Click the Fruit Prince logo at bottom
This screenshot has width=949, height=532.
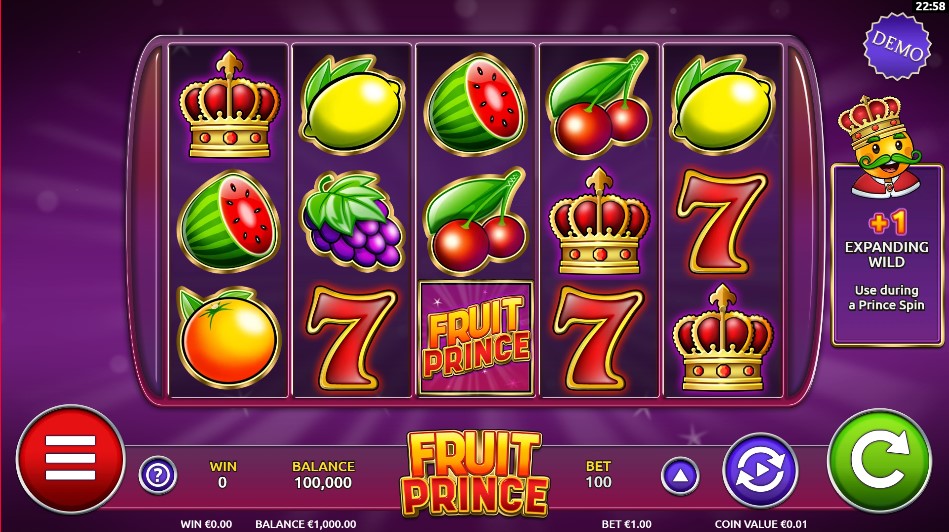475,473
